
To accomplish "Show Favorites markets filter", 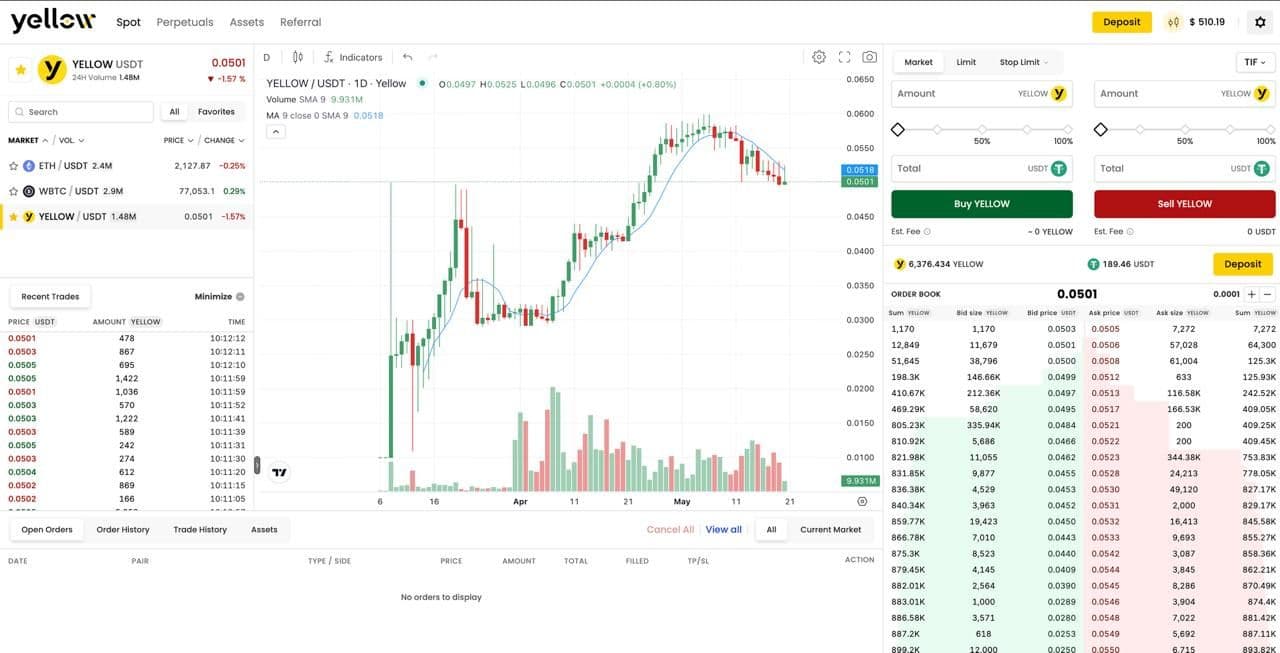I will pos(216,112).
